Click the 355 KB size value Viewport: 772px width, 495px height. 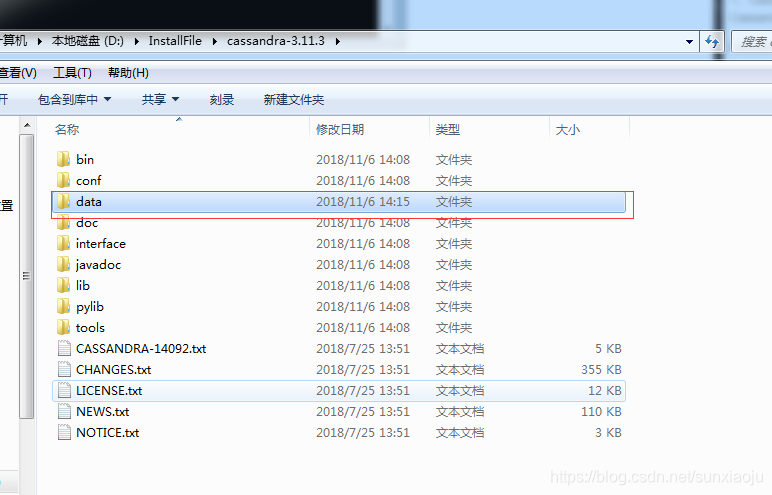tap(601, 370)
